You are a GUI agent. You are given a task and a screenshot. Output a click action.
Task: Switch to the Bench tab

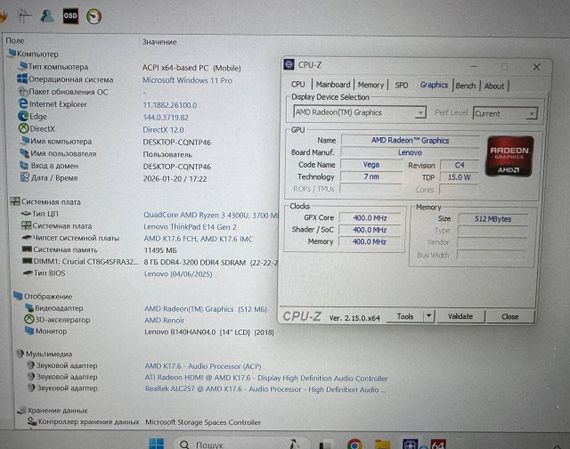[x=466, y=86]
